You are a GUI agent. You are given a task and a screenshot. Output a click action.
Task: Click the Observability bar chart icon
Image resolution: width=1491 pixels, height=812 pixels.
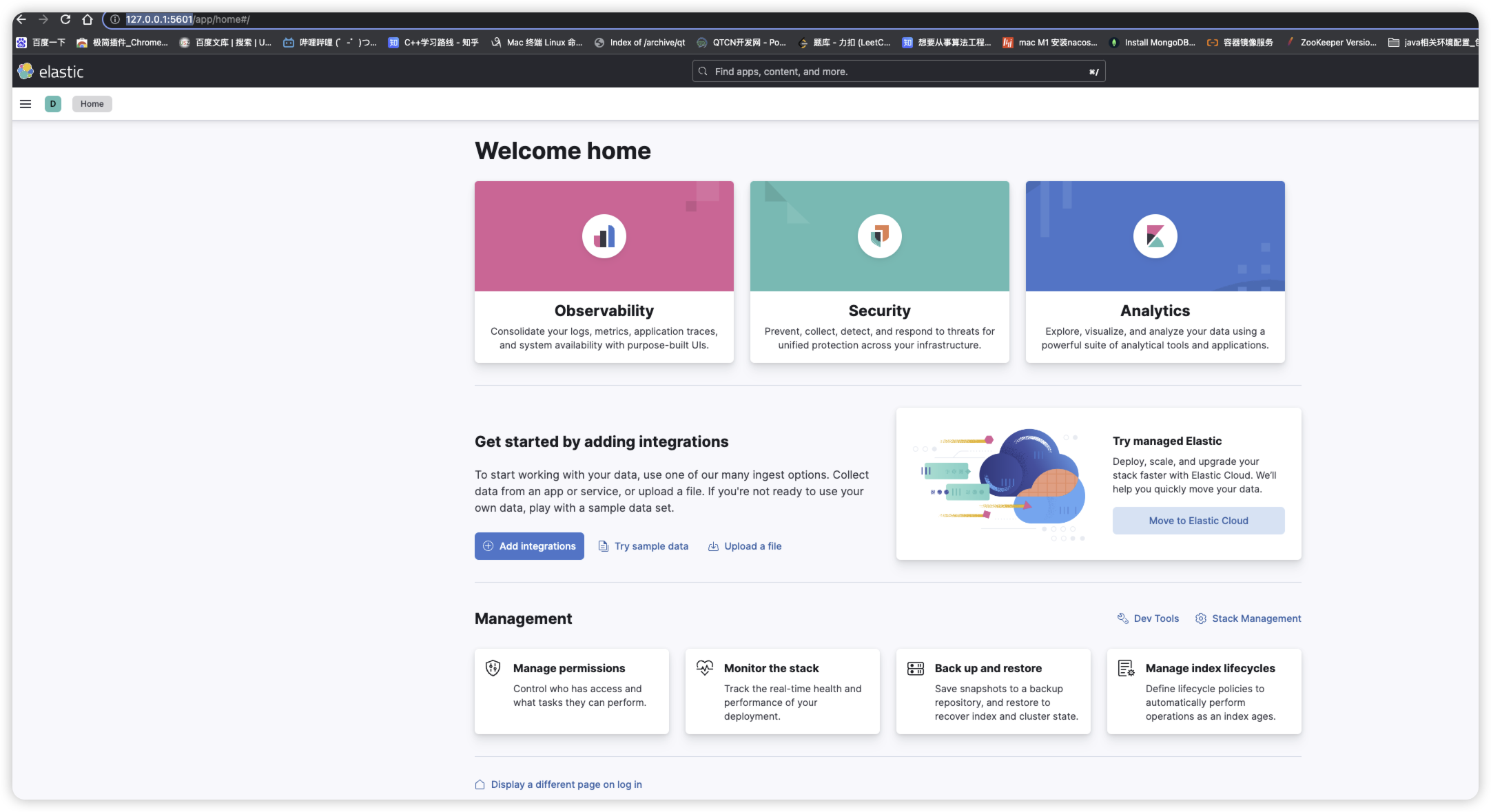(604, 236)
